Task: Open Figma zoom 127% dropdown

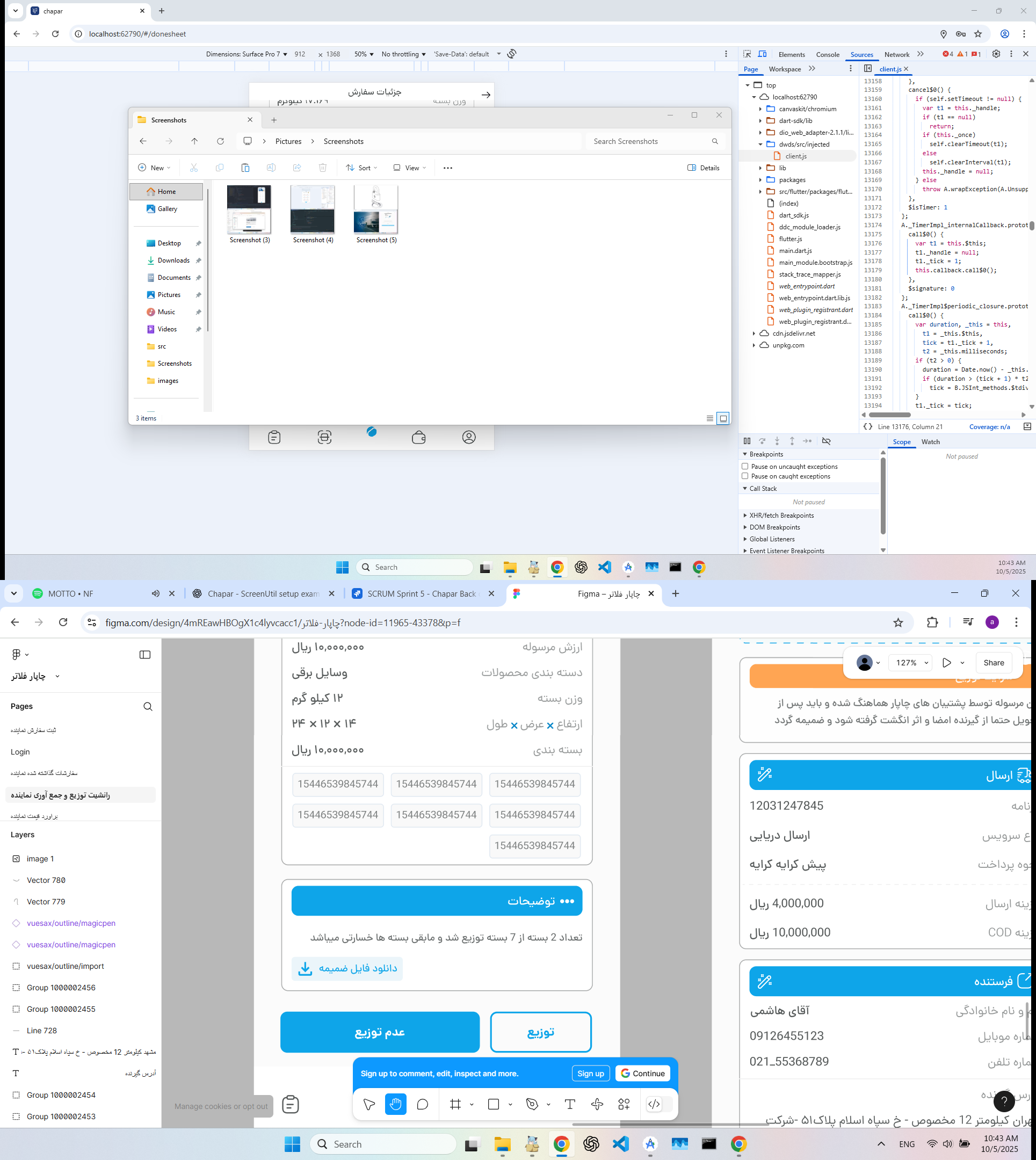Action: point(911,663)
